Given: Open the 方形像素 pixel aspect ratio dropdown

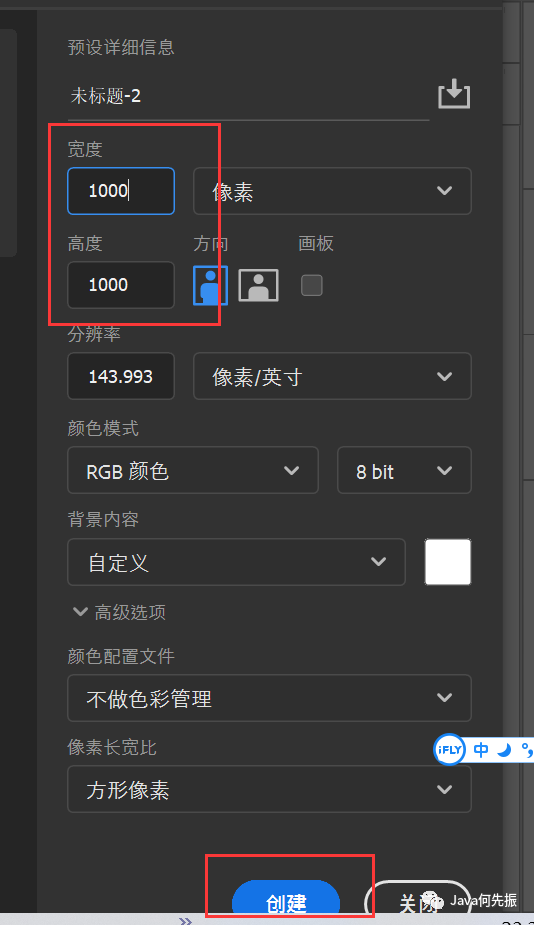Looking at the screenshot, I should (x=270, y=789).
